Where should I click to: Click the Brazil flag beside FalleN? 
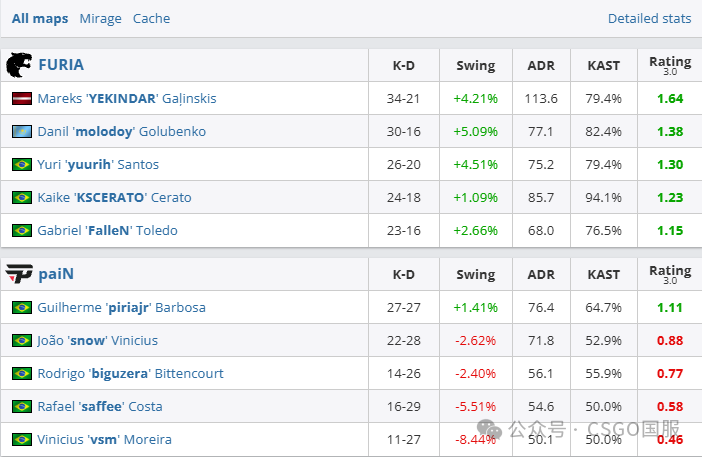point(22,231)
